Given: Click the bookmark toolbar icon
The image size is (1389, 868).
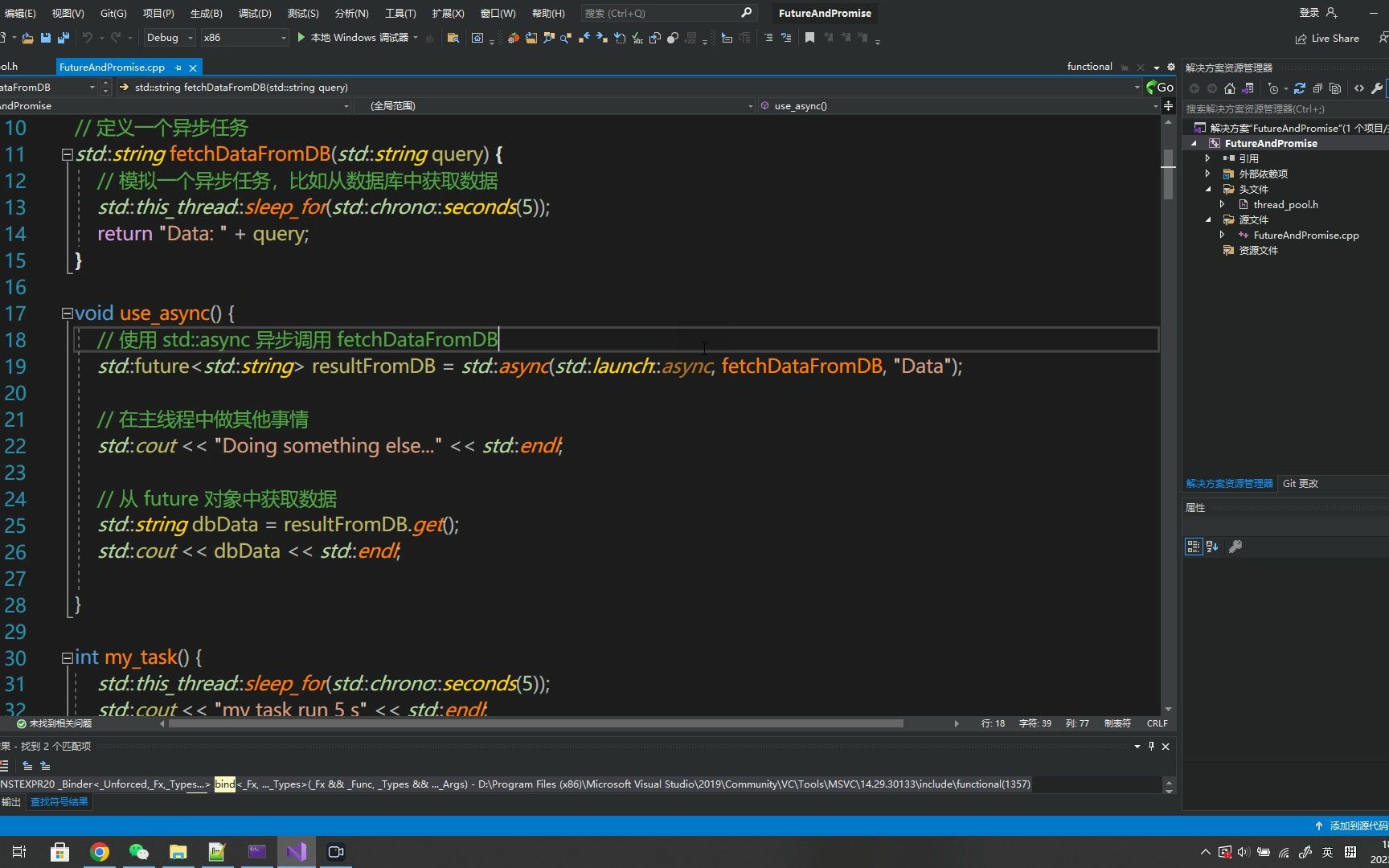Looking at the screenshot, I should [x=809, y=38].
